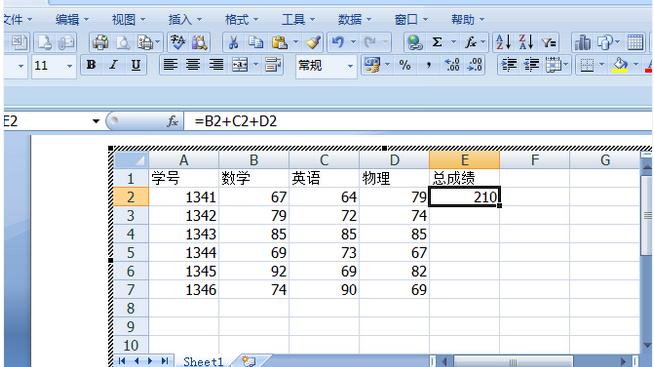Open paste options dropdown arrow
This screenshot has height=367, width=654.
click(295, 42)
